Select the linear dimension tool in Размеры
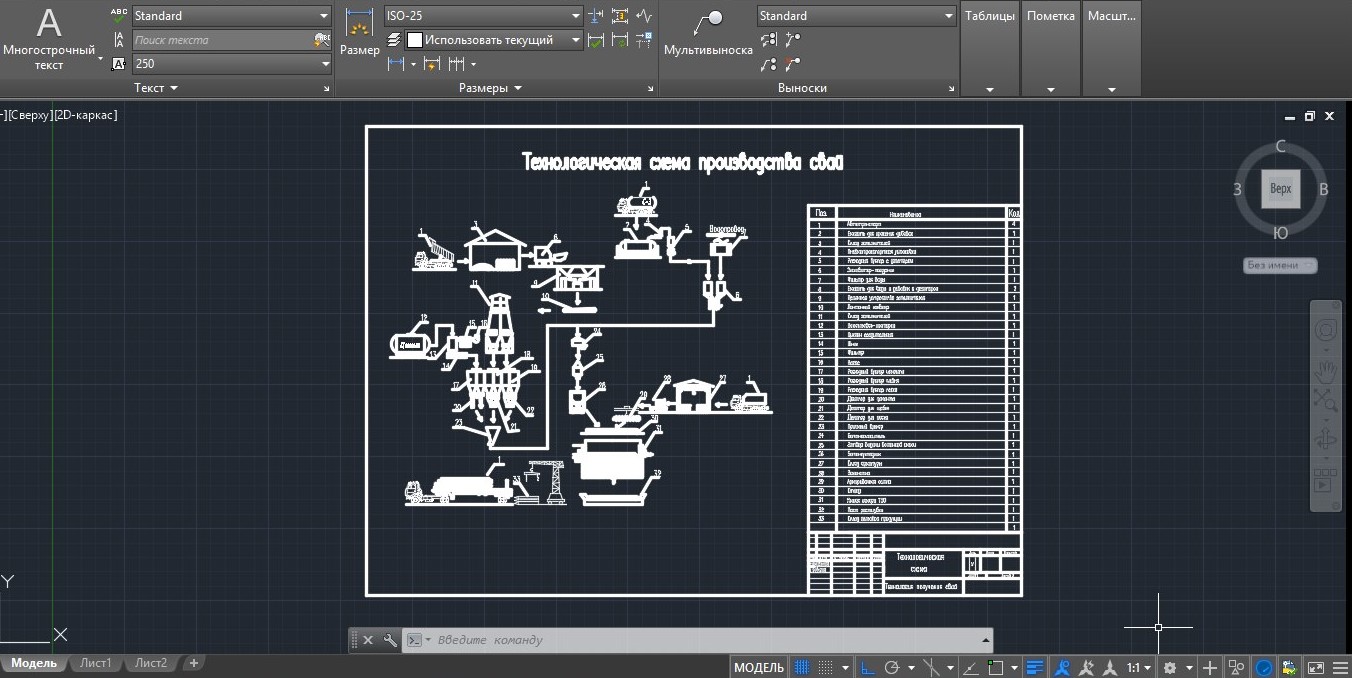This screenshot has width=1352, height=678. (395, 64)
